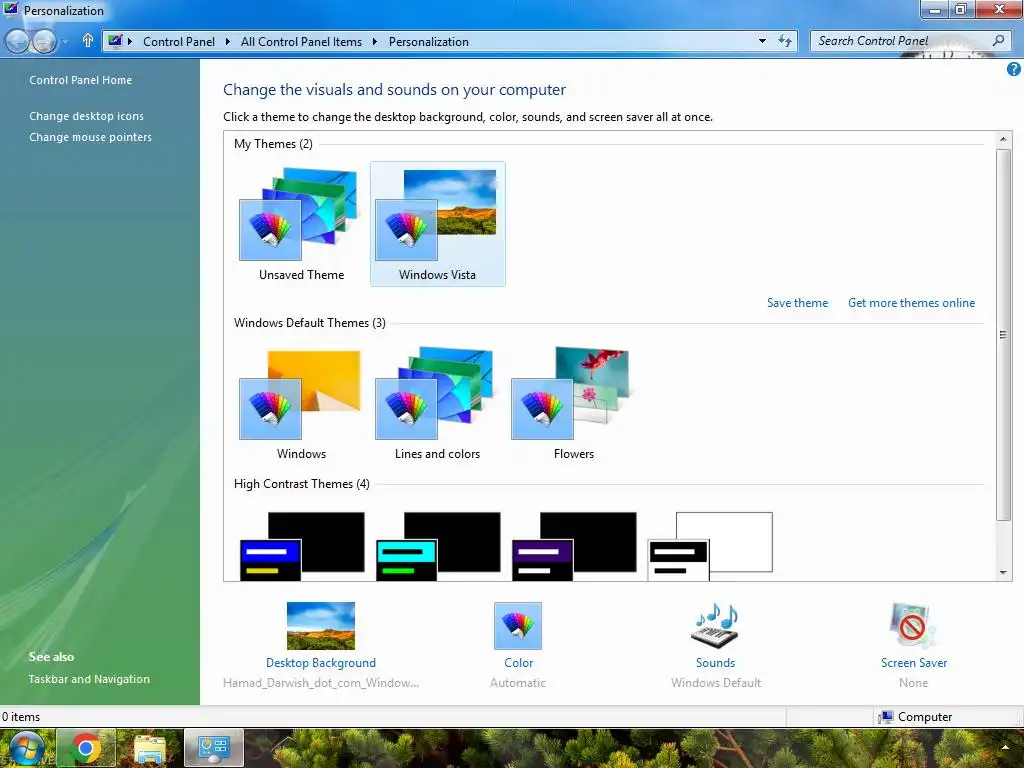
Task: Go to Control Panel Home
Action: coord(80,80)
